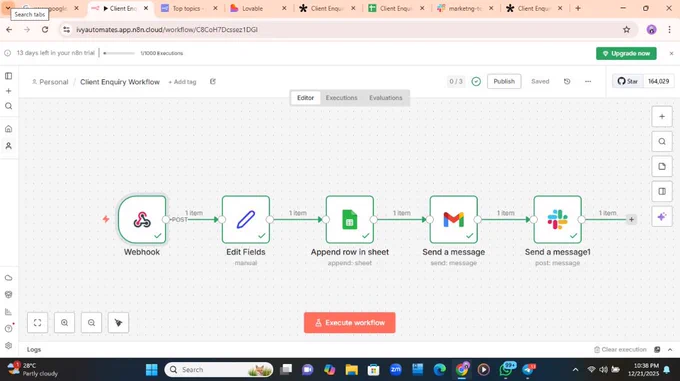Add a node after the Slack node
The image size is (680, 381).
click(x=631, y=220)
